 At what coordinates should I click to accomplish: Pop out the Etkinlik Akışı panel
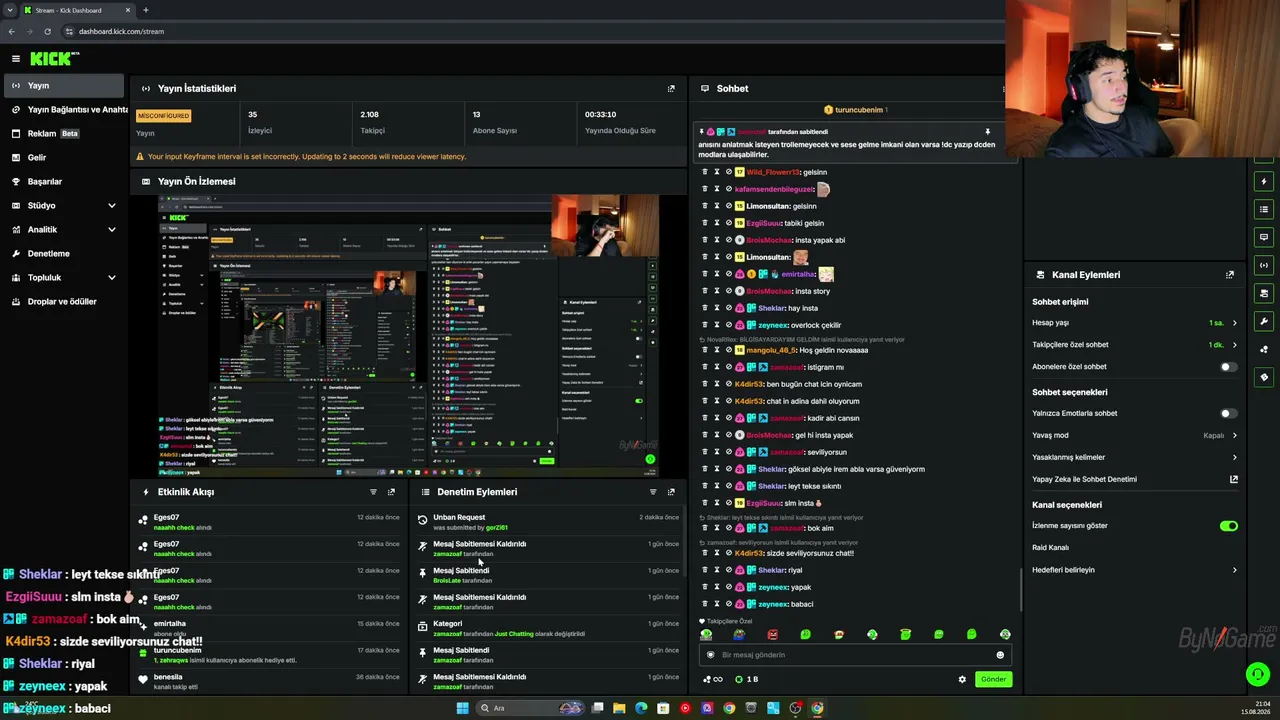391,492
